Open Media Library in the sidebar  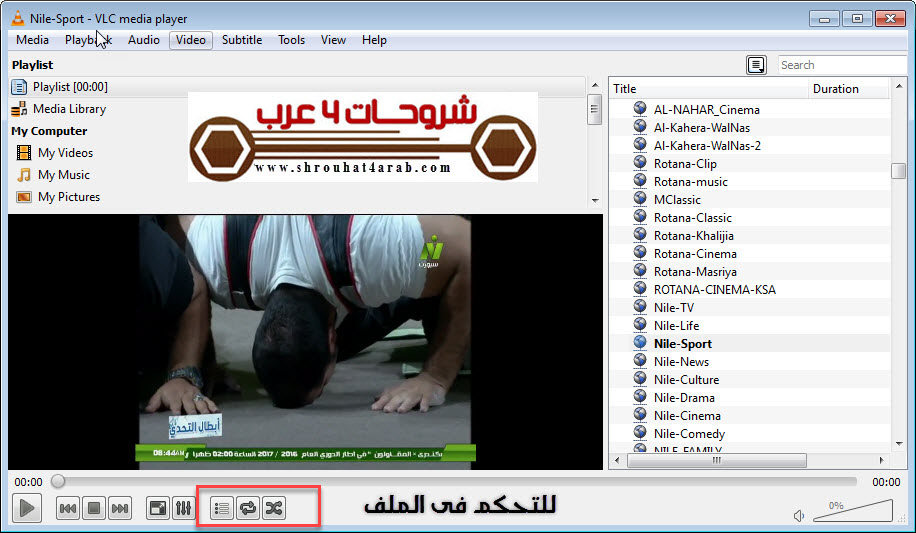pos(70,109)
